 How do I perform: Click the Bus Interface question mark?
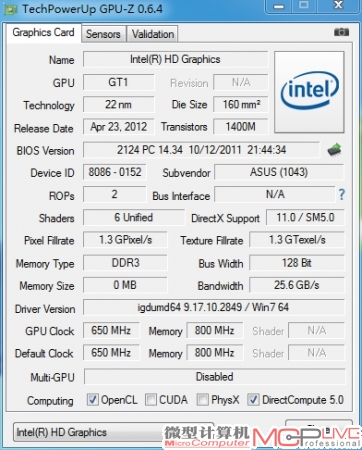341,194
